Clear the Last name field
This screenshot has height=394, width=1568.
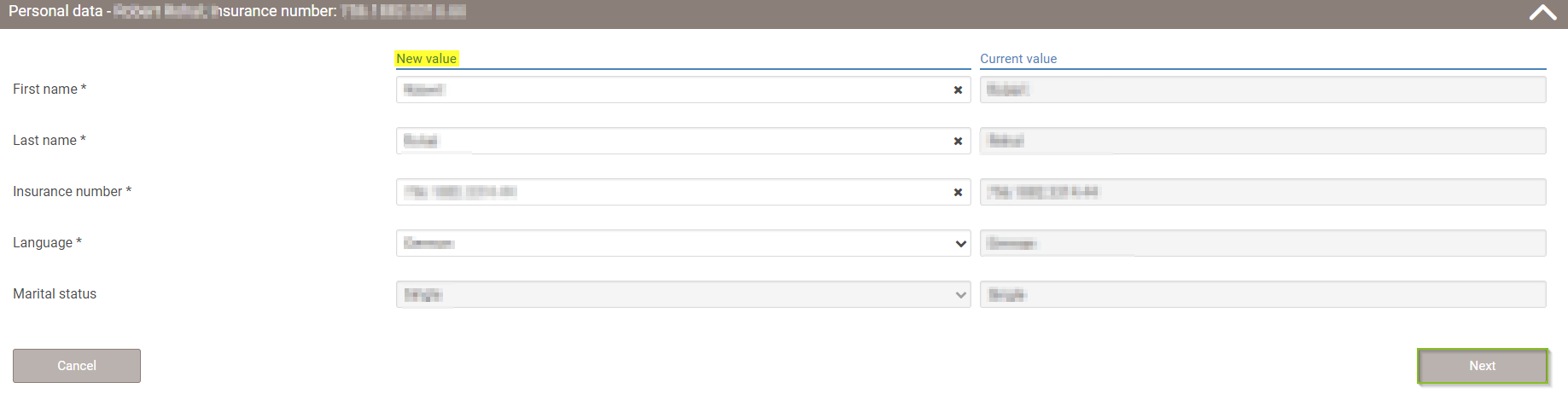[958, 141]
